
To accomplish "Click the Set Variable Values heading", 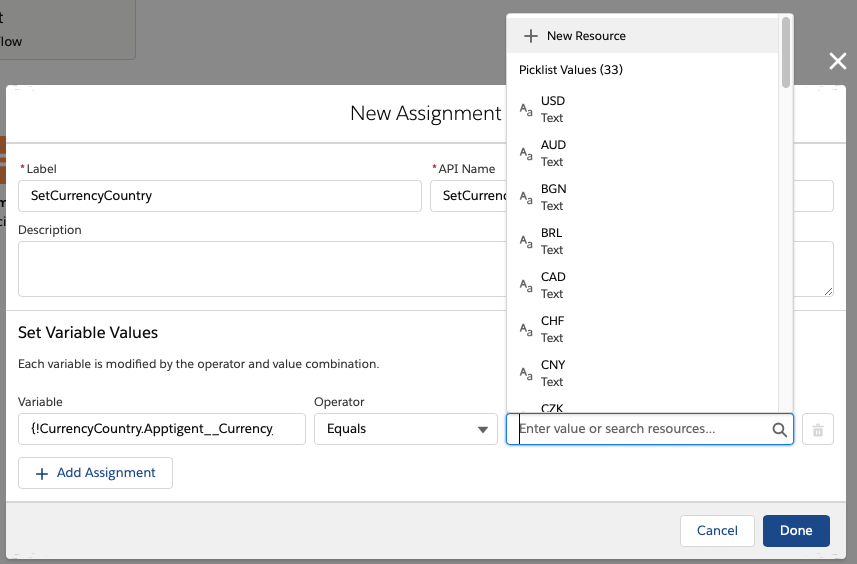I will tap(88, 333).
